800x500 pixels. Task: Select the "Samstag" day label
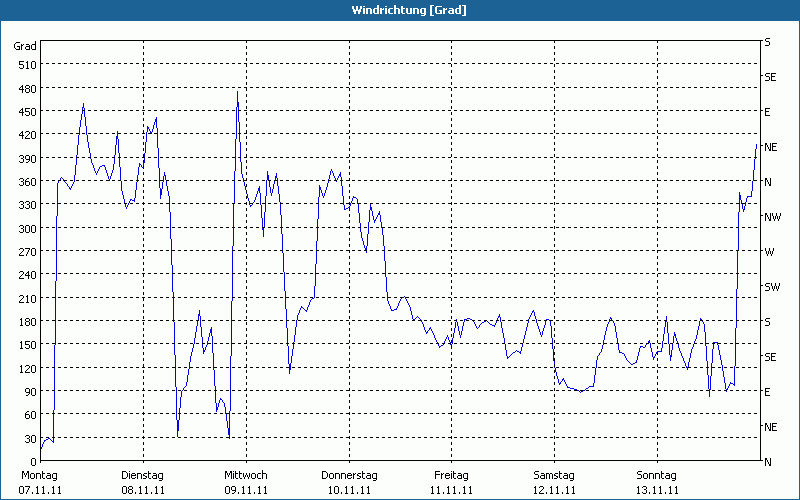[554, 476]
